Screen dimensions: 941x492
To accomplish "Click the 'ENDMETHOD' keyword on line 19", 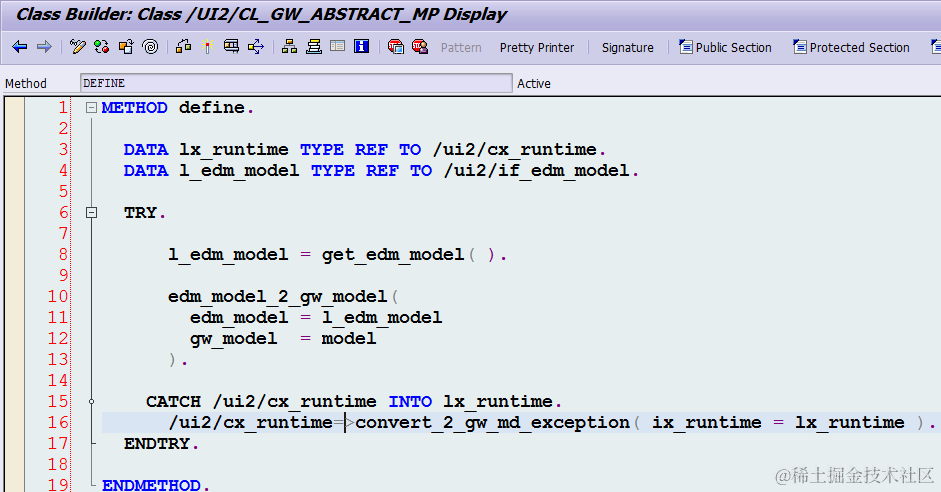I will click(x=151, y=485).
